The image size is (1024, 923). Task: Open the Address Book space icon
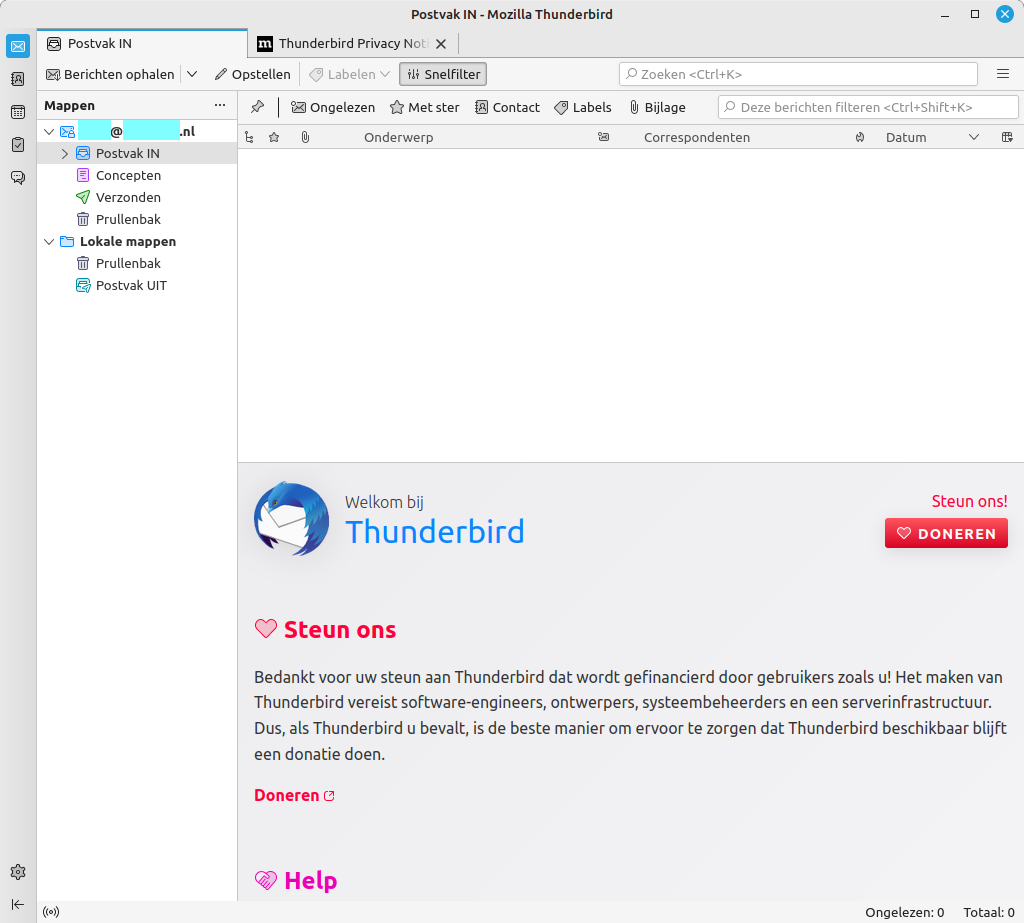[18, 79]
